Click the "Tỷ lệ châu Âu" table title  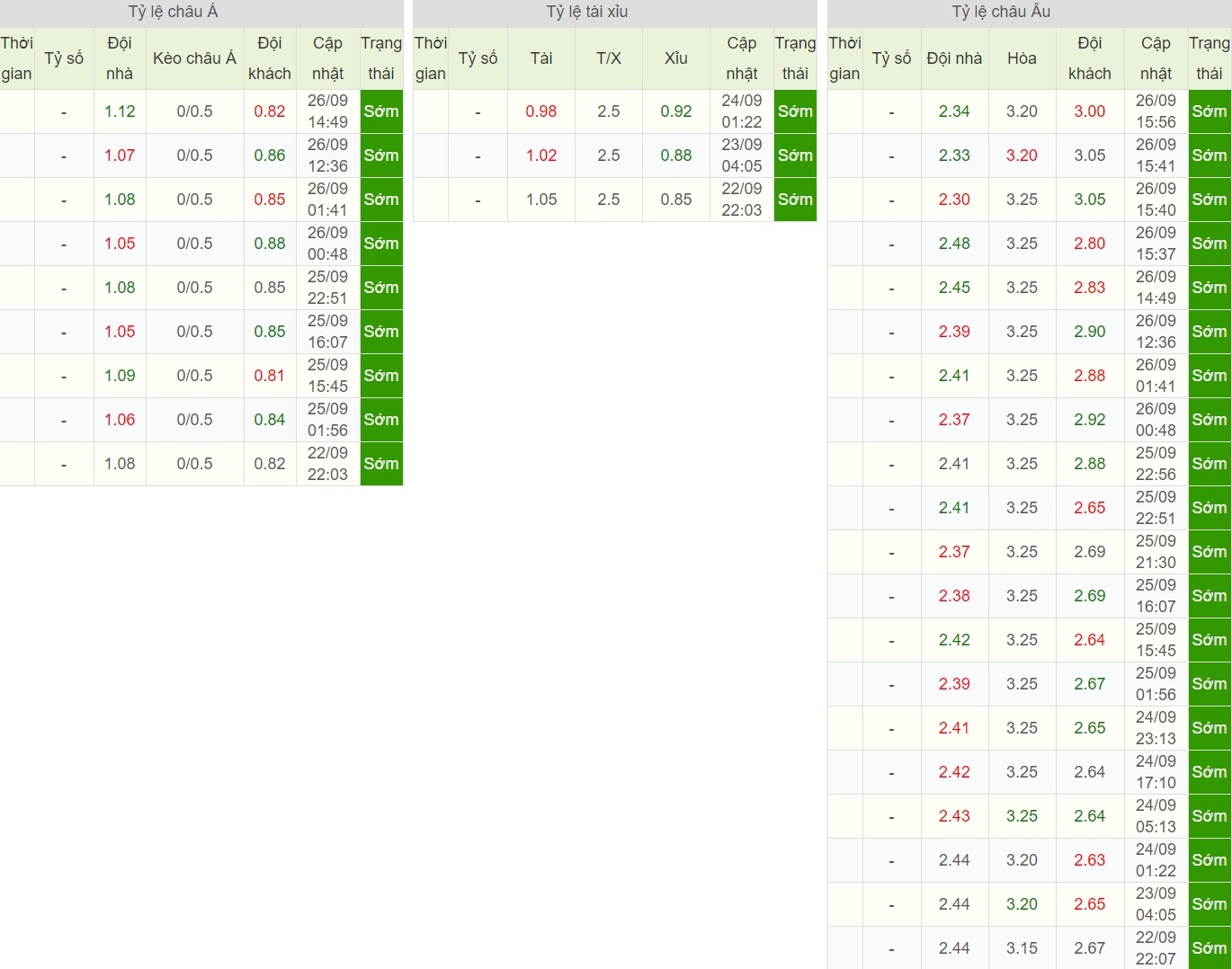[x=1001, y=13]
